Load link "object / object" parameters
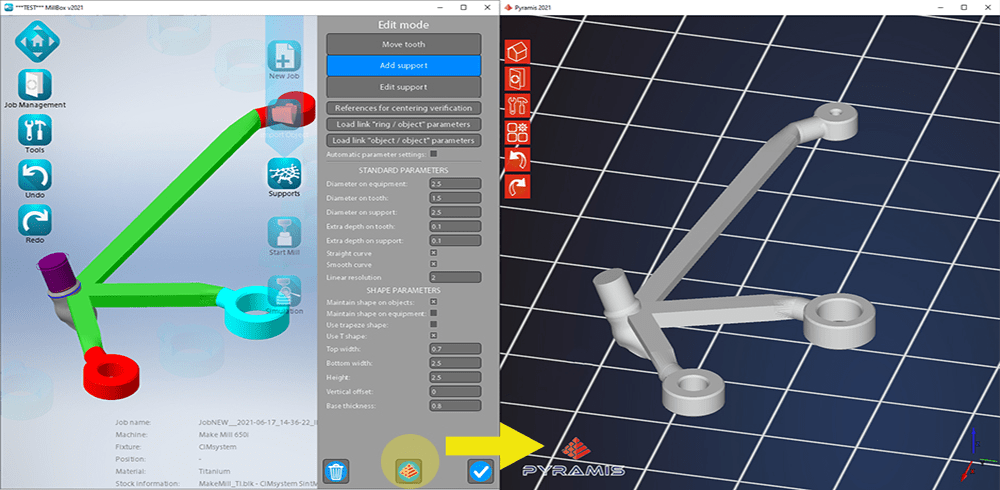 [404, 140]
